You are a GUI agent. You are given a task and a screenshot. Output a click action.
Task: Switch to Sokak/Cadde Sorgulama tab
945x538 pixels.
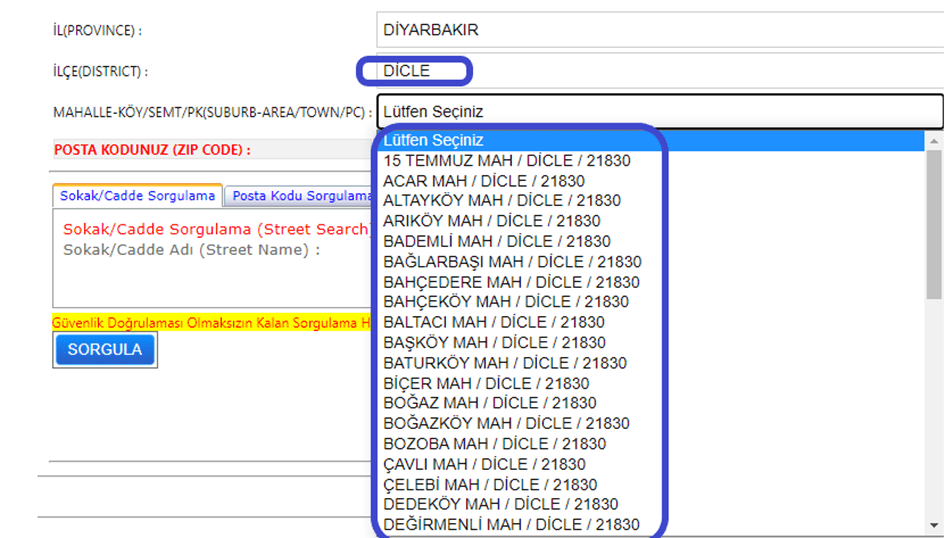(x=137, y=196)
